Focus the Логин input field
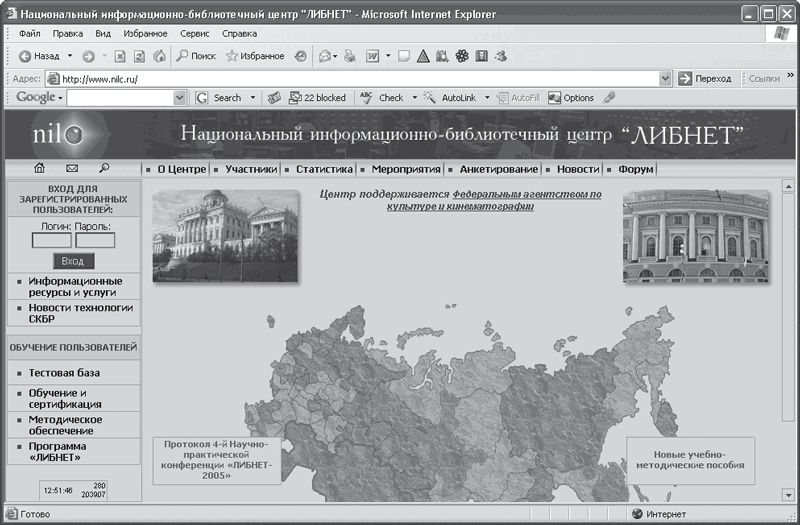800x525 pixels. pyautogui.click(x=52, y=240)
